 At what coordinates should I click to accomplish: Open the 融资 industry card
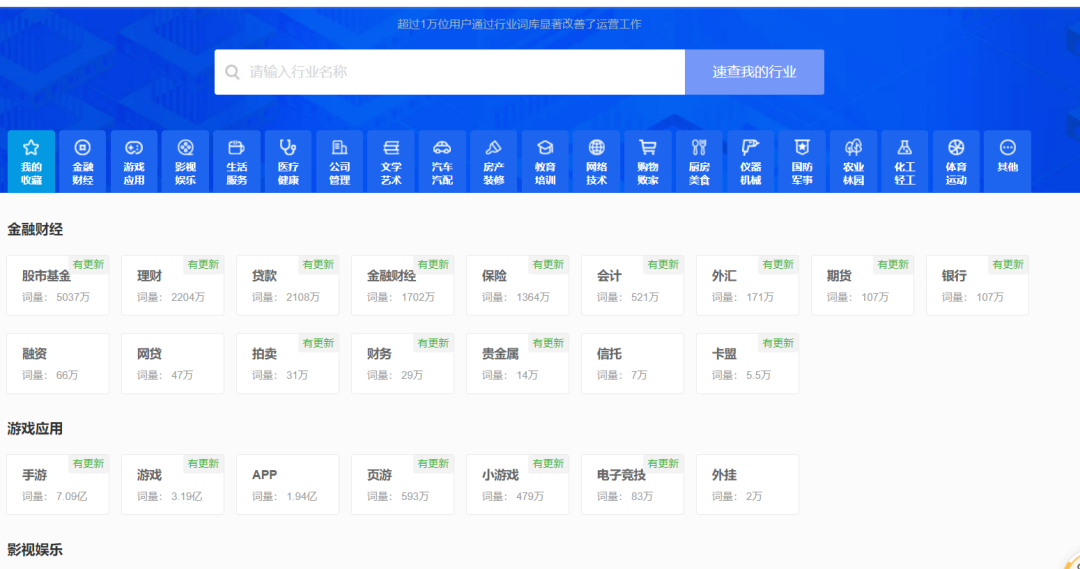58,364
